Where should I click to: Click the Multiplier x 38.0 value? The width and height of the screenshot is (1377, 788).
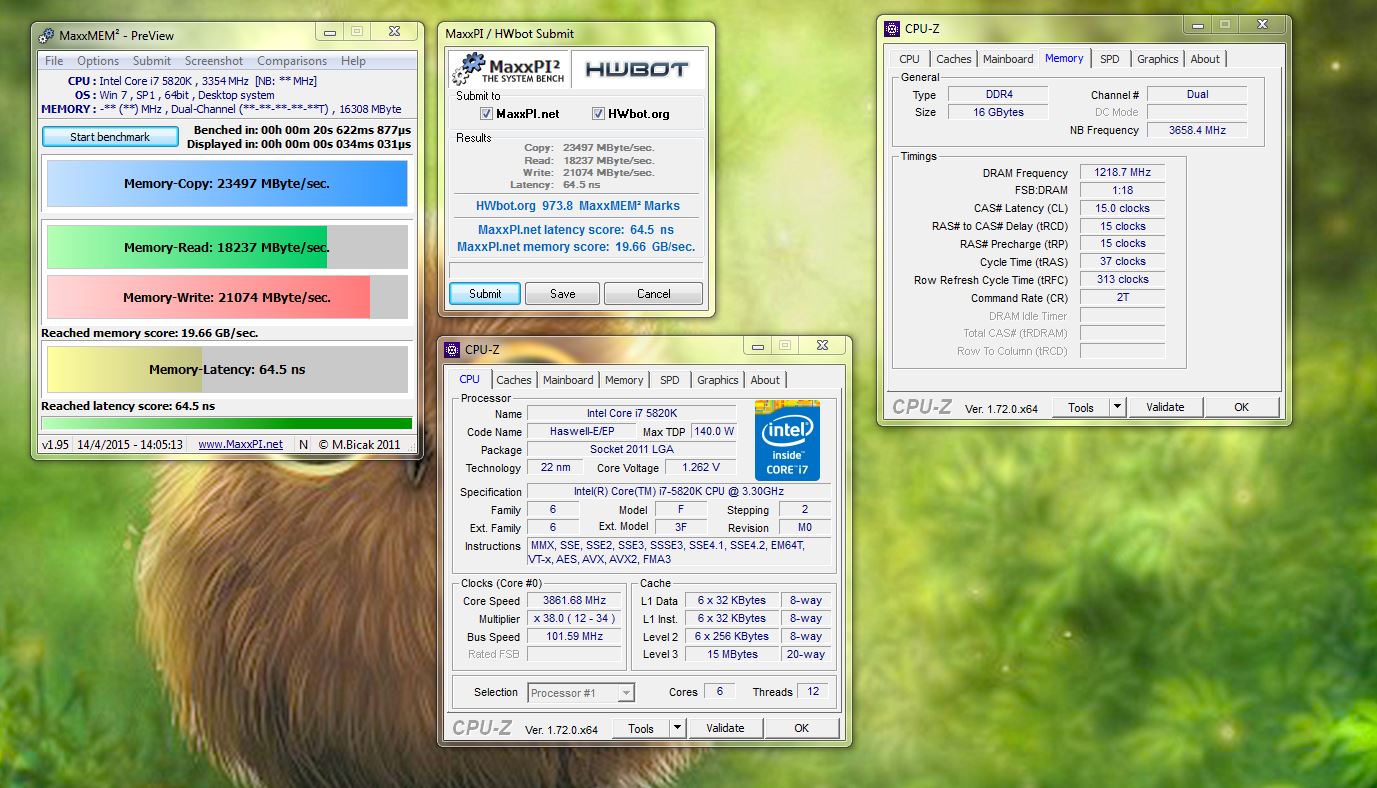click(x=575, y=619)
